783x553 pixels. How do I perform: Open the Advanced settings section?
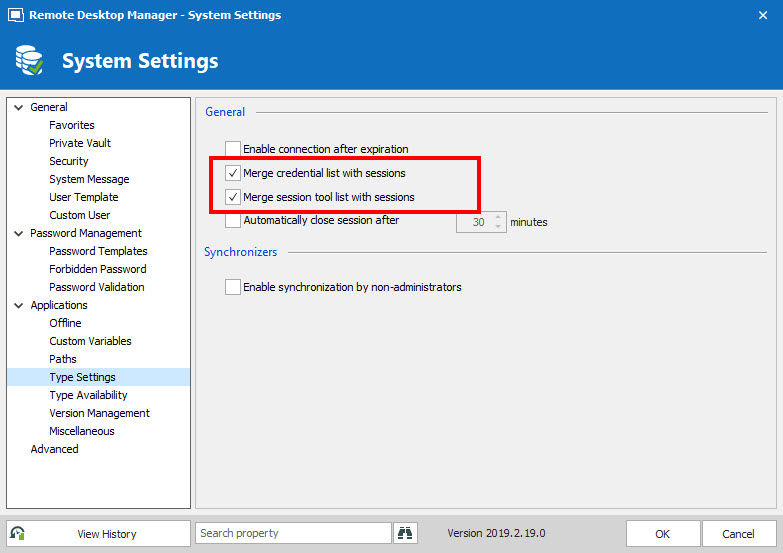point(54,449)
